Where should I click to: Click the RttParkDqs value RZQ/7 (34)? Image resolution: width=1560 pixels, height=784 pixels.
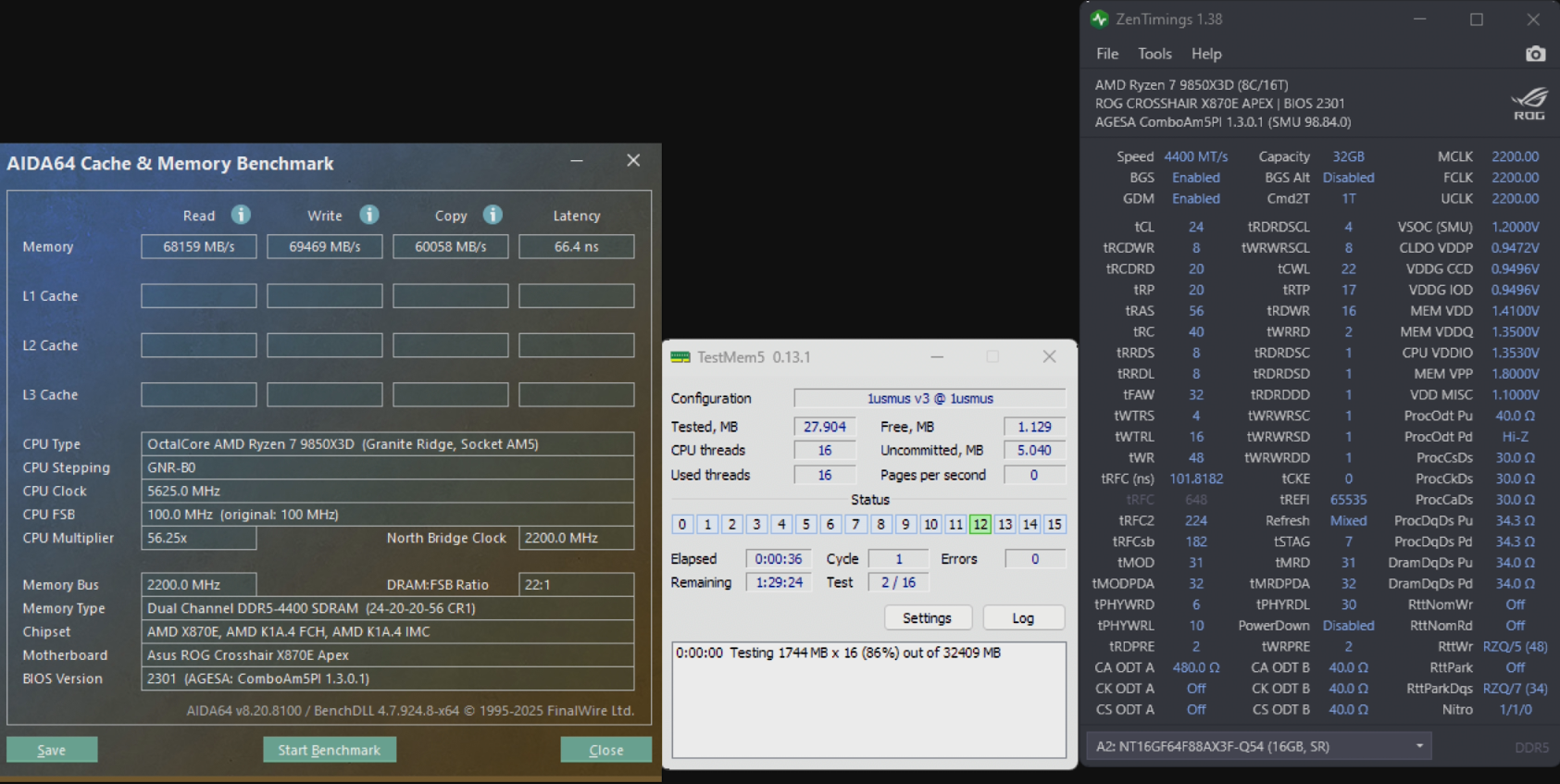(x=1516, y=689)
